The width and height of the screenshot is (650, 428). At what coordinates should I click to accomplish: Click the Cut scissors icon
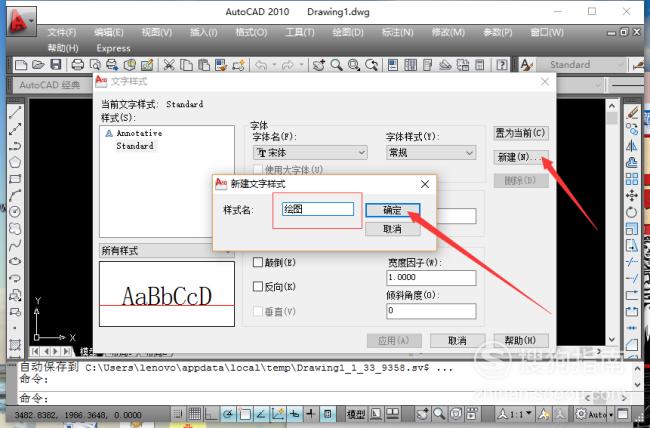pyautogui.click(x=169, y=65)
